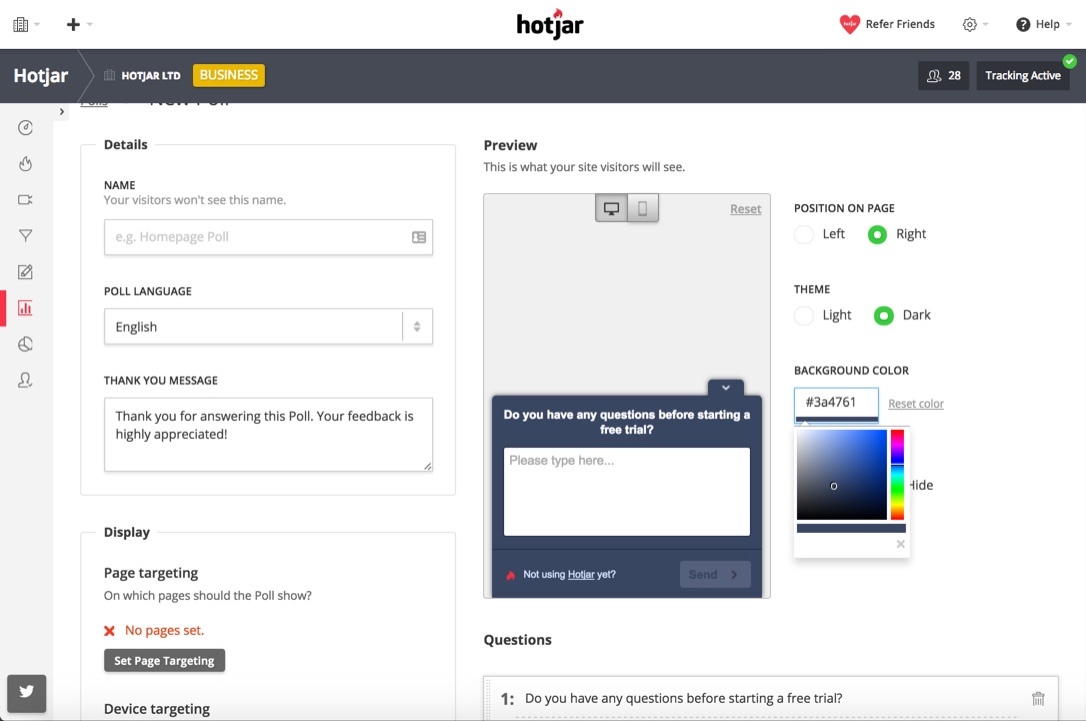Screen dimensions: 1086x721
Task: Switch preview to desktop view
Action: (x=611, y=208)
